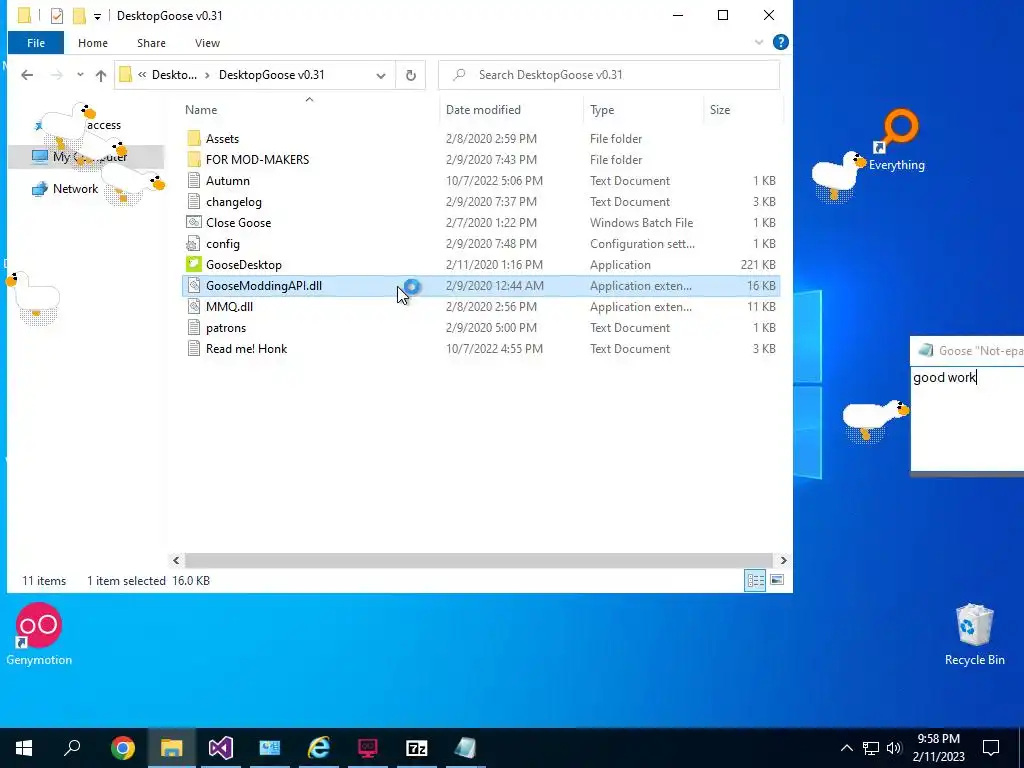Go back with the Back arrow
The width and height of the screenshot is (1024, 768).
[27, 75]
